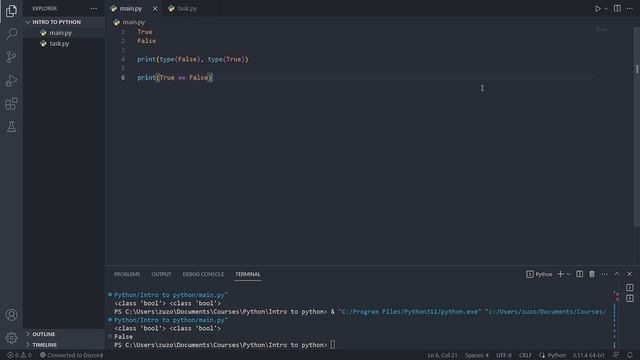Image resolution: width=640 pixels, height=360 pixels.
Task: Click the python.exe path link in terminal
Action: [x=410, y=312]
